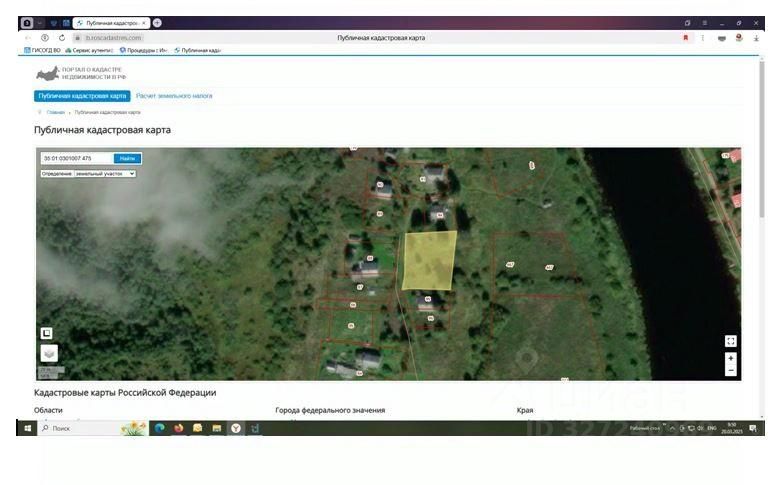Screen dimensions: 782x485
Task: Click the square measure tool icon on map
Action: point(46,333)
